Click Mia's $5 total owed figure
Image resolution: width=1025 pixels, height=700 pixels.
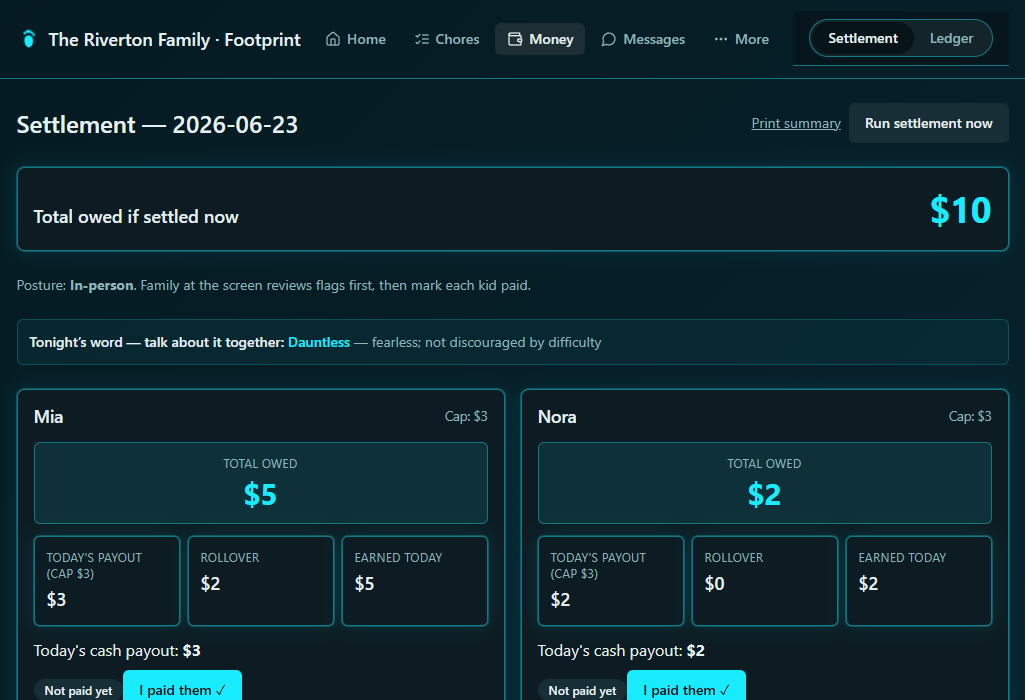[x=260, y=494]
